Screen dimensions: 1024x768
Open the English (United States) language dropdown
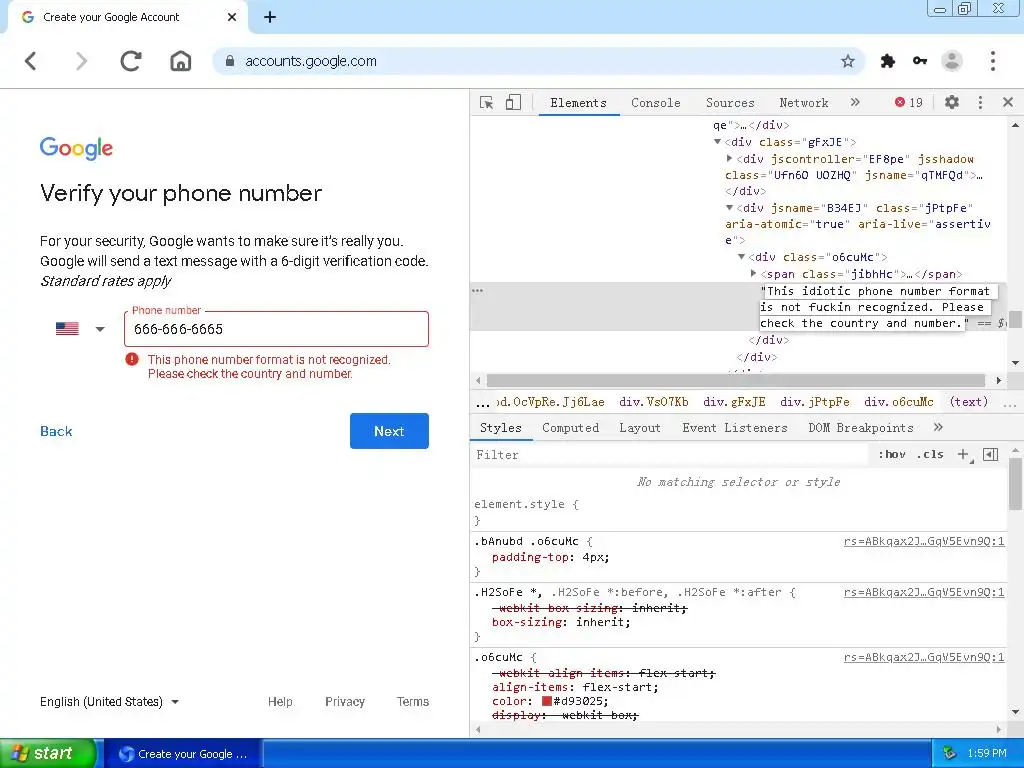pos(110,701)
